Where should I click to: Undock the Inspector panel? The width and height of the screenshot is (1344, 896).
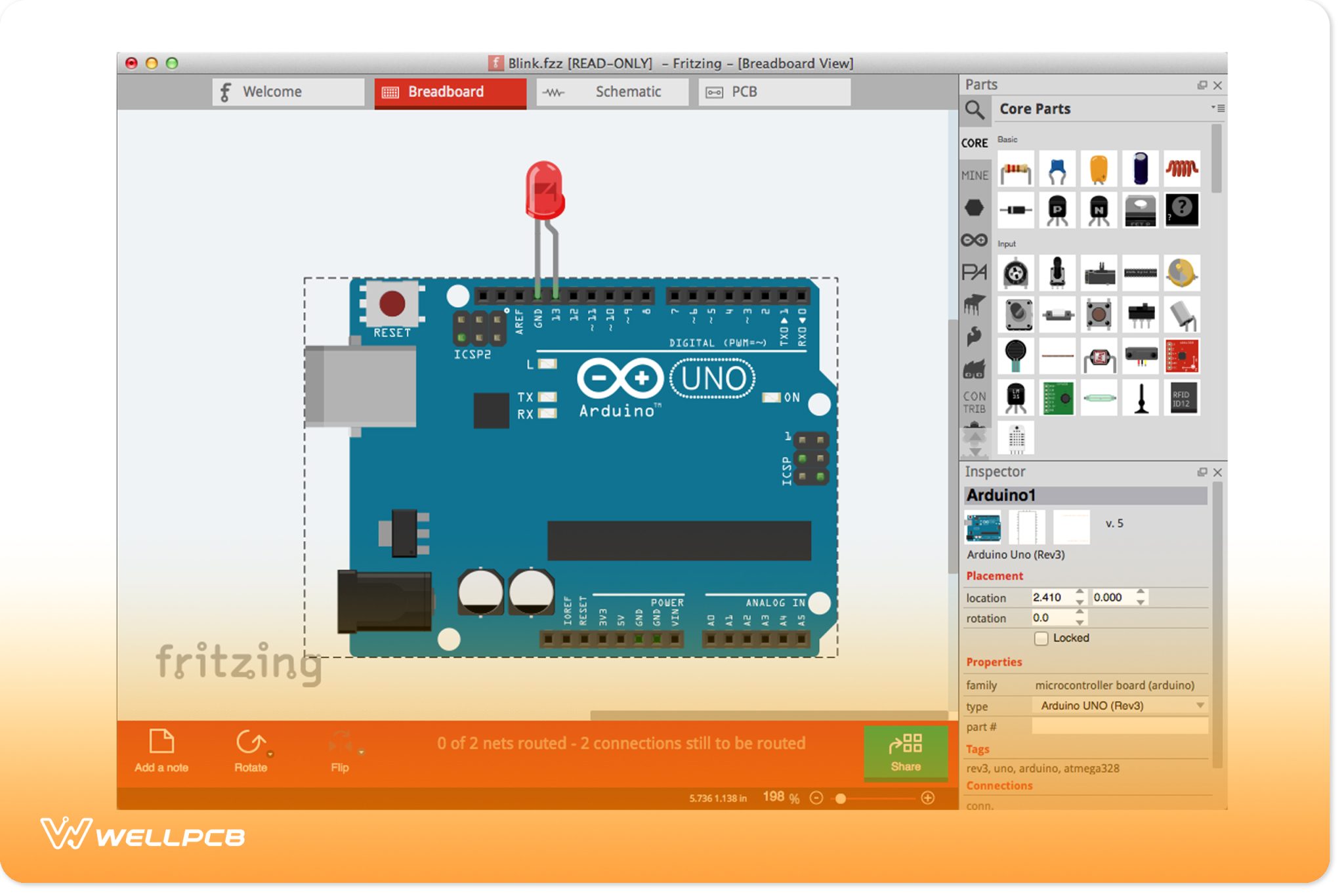tap(1202, 472)
